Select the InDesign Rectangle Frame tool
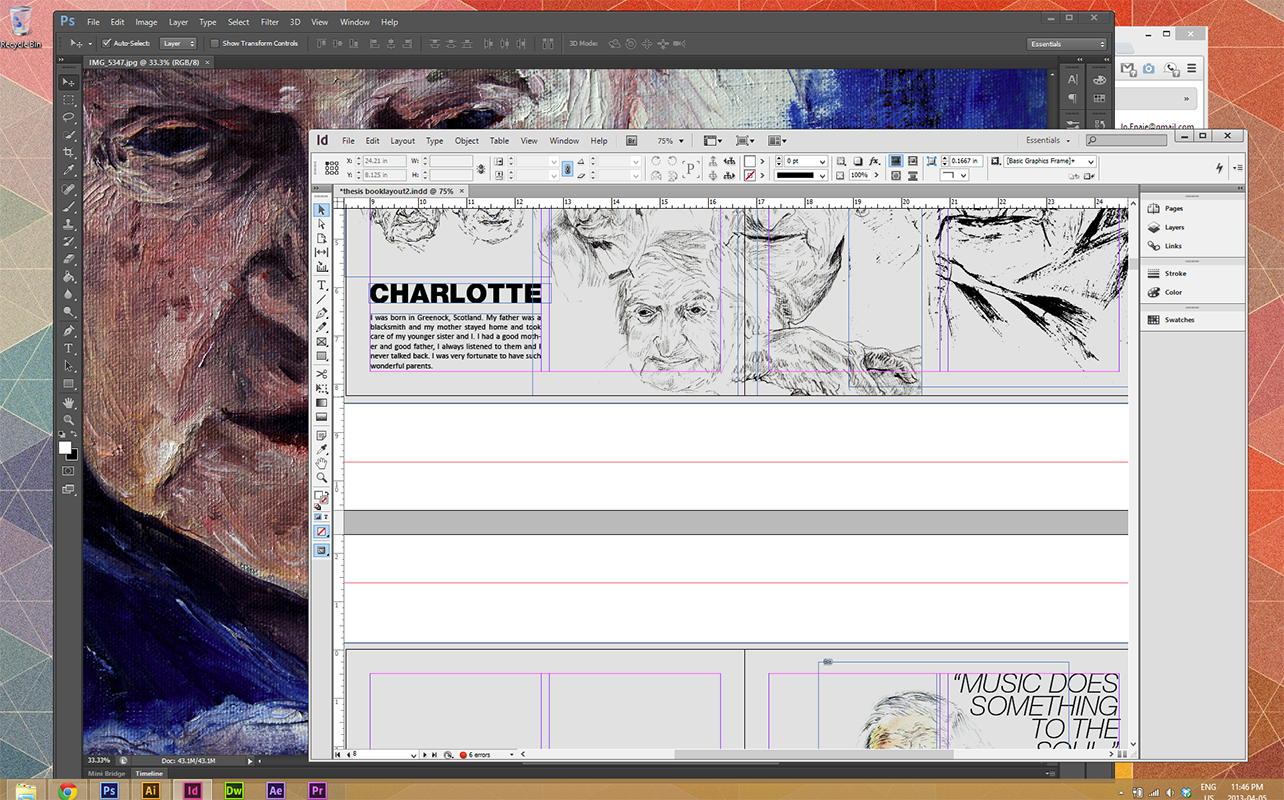The height and width of the screenshot is (800, 1284). pos(322,342)
